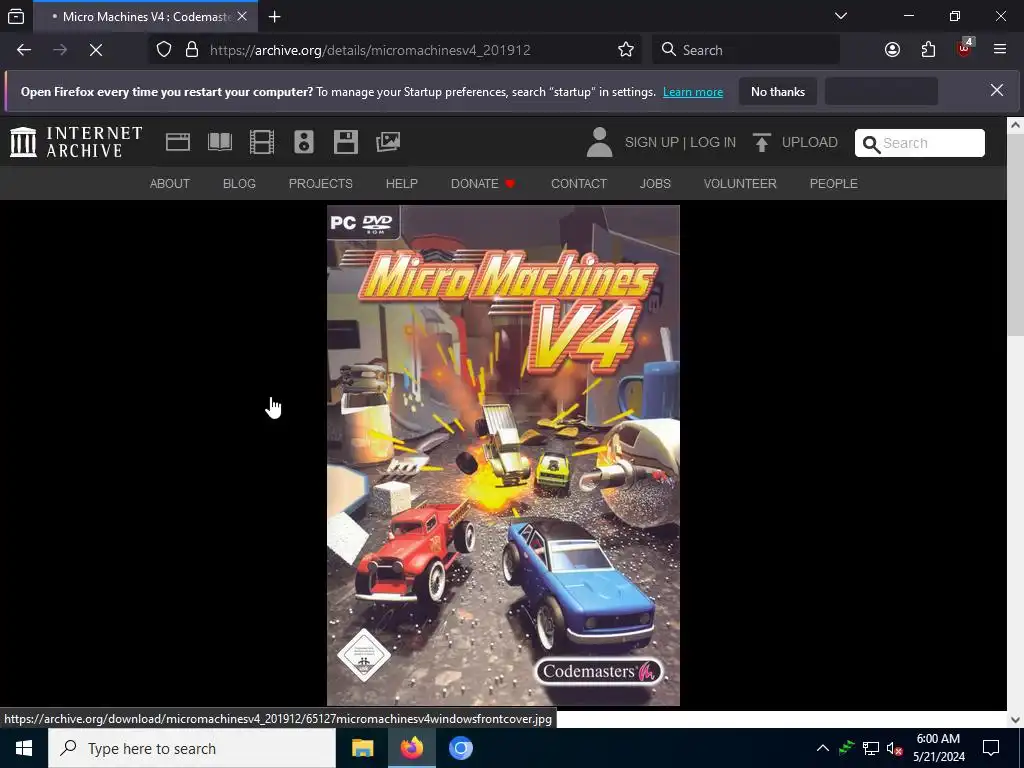Open the Images media icon
1024x768 pixels.
point(388,142)
